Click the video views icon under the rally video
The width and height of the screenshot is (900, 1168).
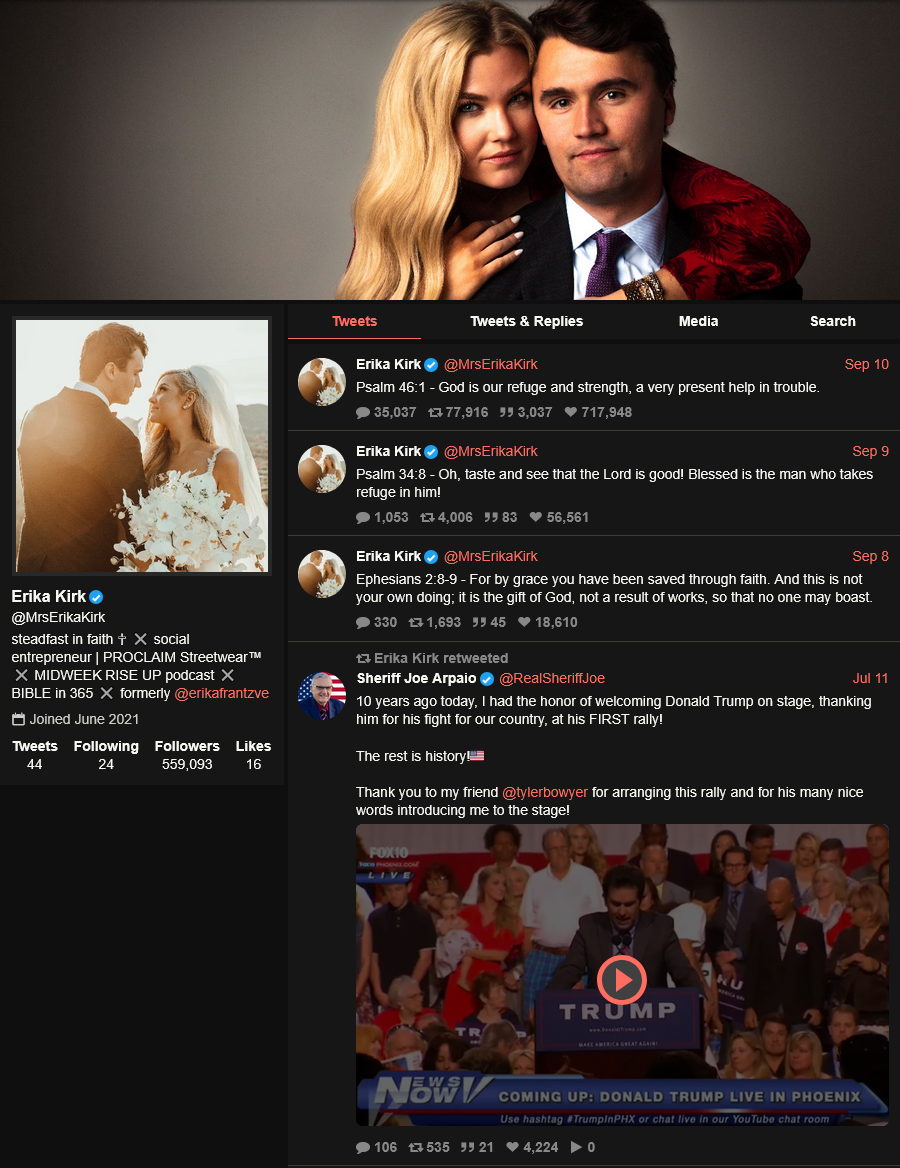click(x=577, y=1147)
